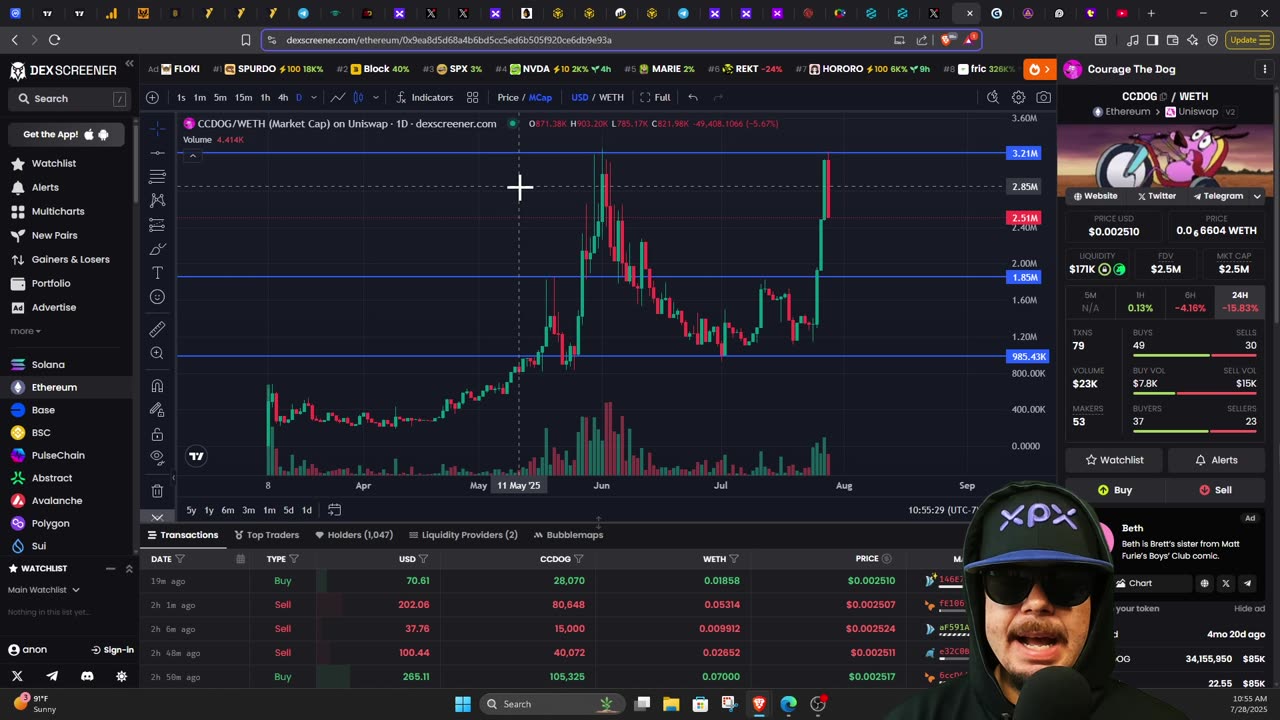Select the 24H stats tab
The image size is (1280, 720).
point(1240,302)
